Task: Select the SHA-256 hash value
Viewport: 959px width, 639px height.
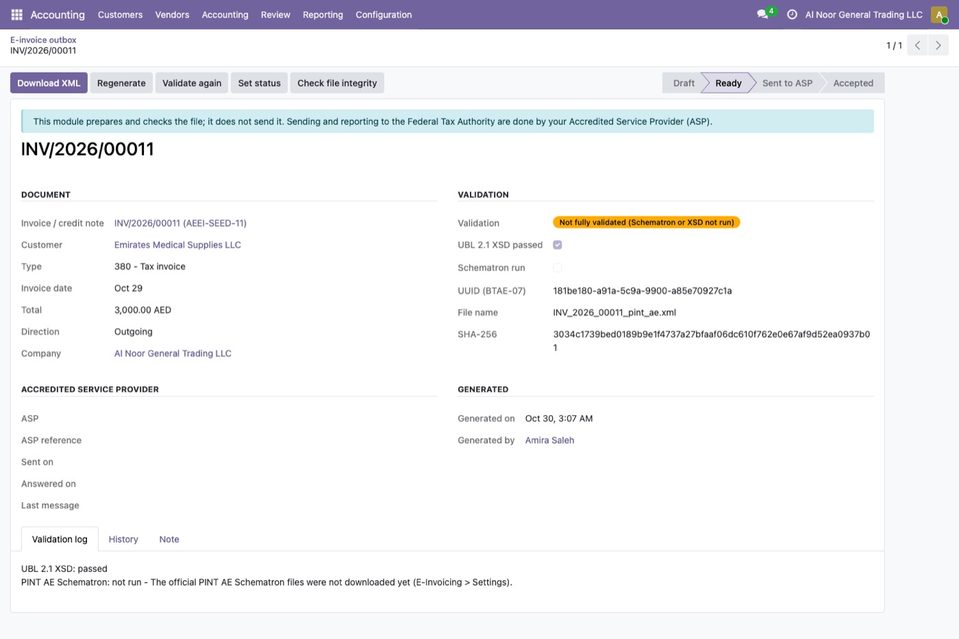Action: [711, 341]
